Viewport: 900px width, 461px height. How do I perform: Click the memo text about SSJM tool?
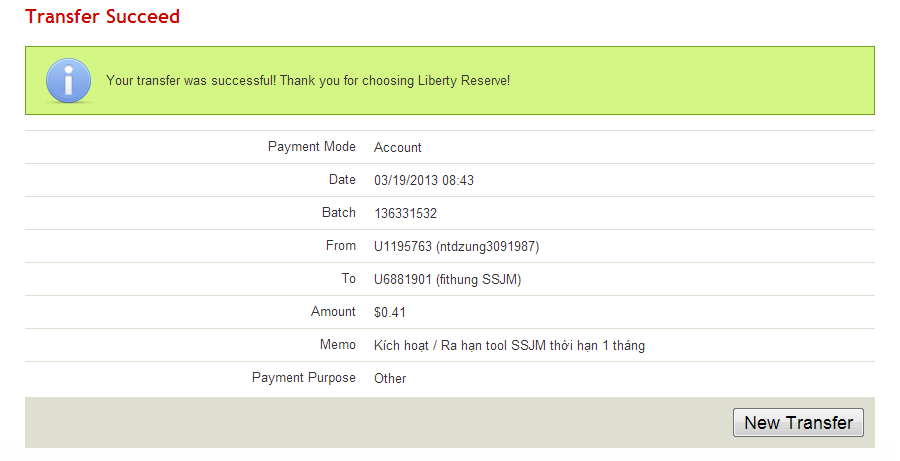[x=509, y=346]
